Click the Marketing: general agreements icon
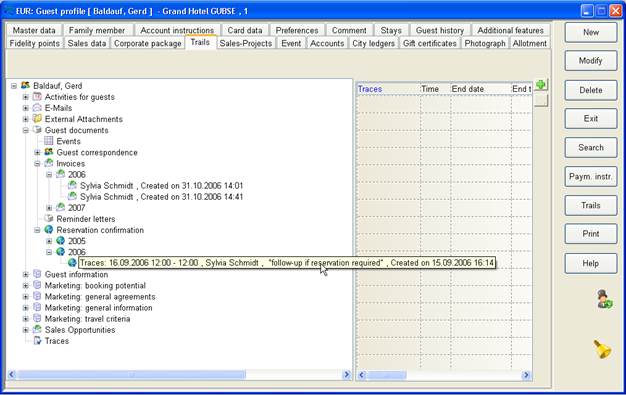 pos(37,296)
